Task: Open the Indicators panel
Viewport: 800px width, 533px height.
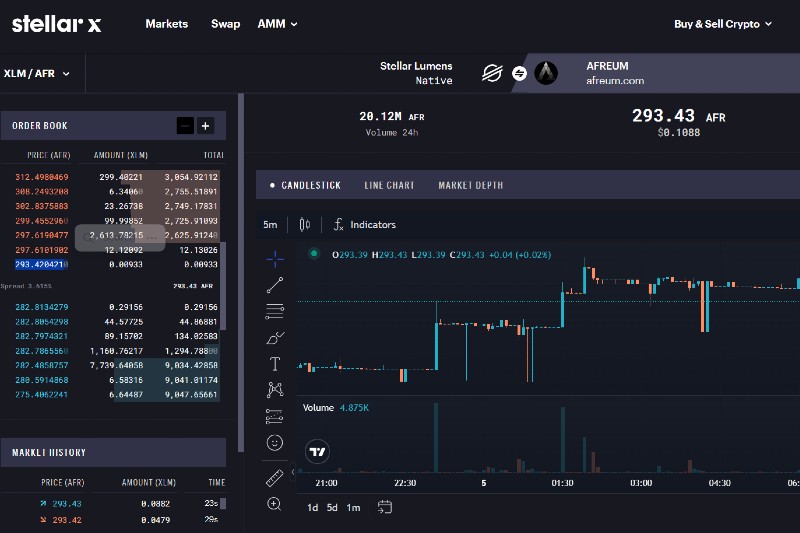Action: click(364, 225)
